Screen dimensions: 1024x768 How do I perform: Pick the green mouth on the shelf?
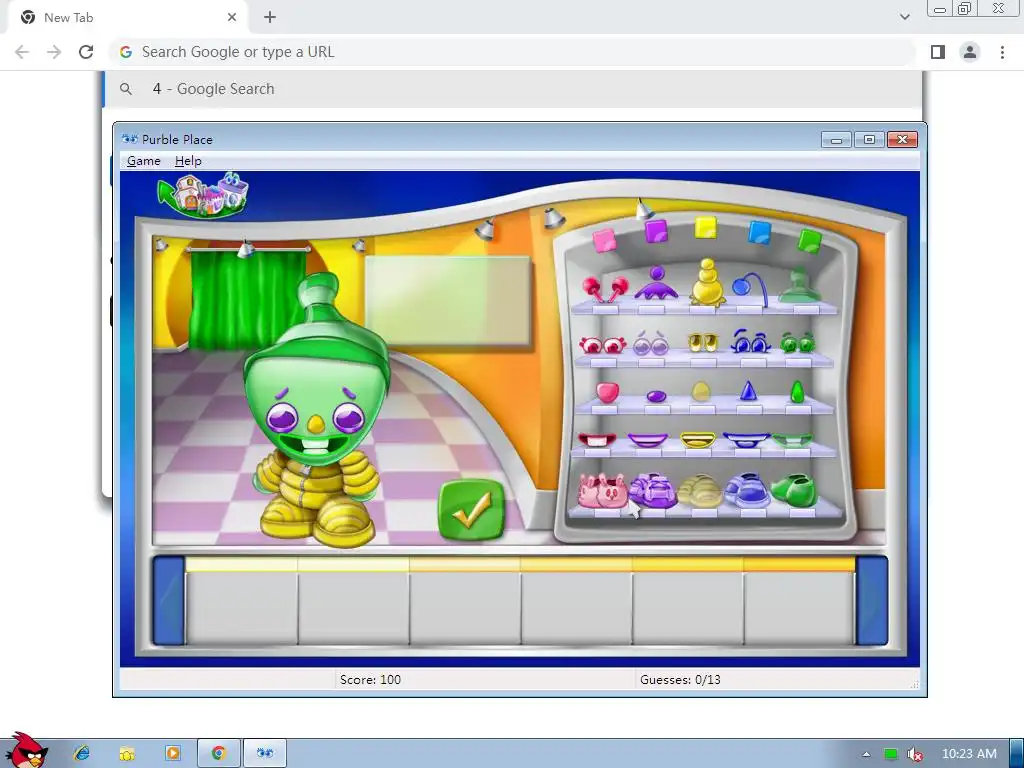[792, 440]
